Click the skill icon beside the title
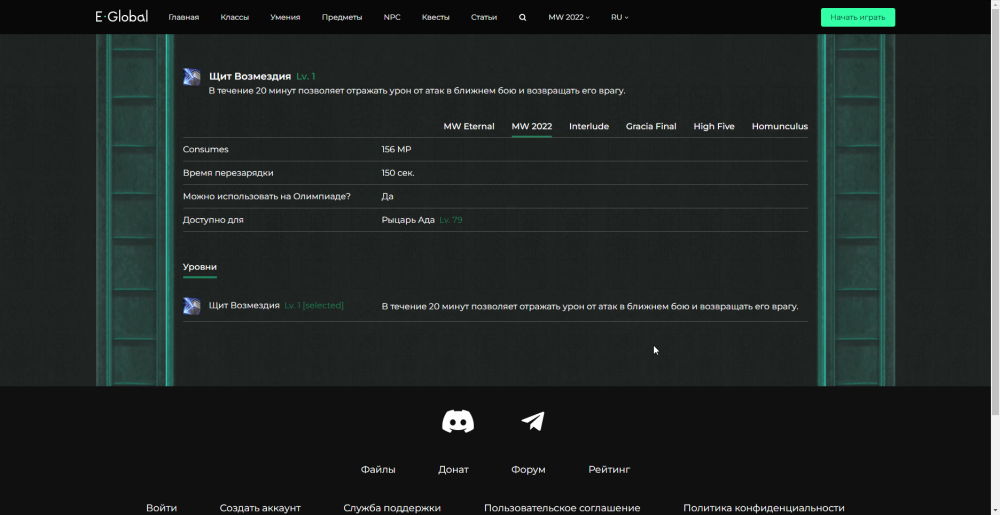 [192, 78]
